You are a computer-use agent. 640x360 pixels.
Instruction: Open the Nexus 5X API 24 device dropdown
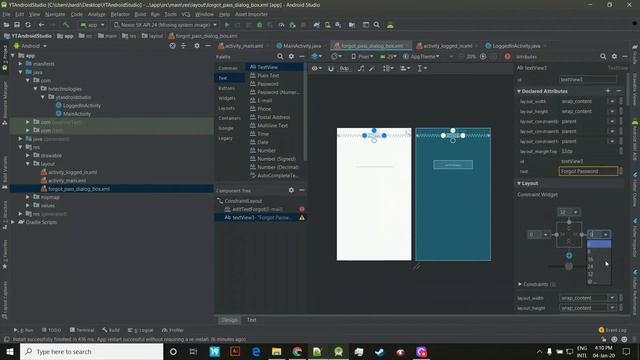pos(165,25)
